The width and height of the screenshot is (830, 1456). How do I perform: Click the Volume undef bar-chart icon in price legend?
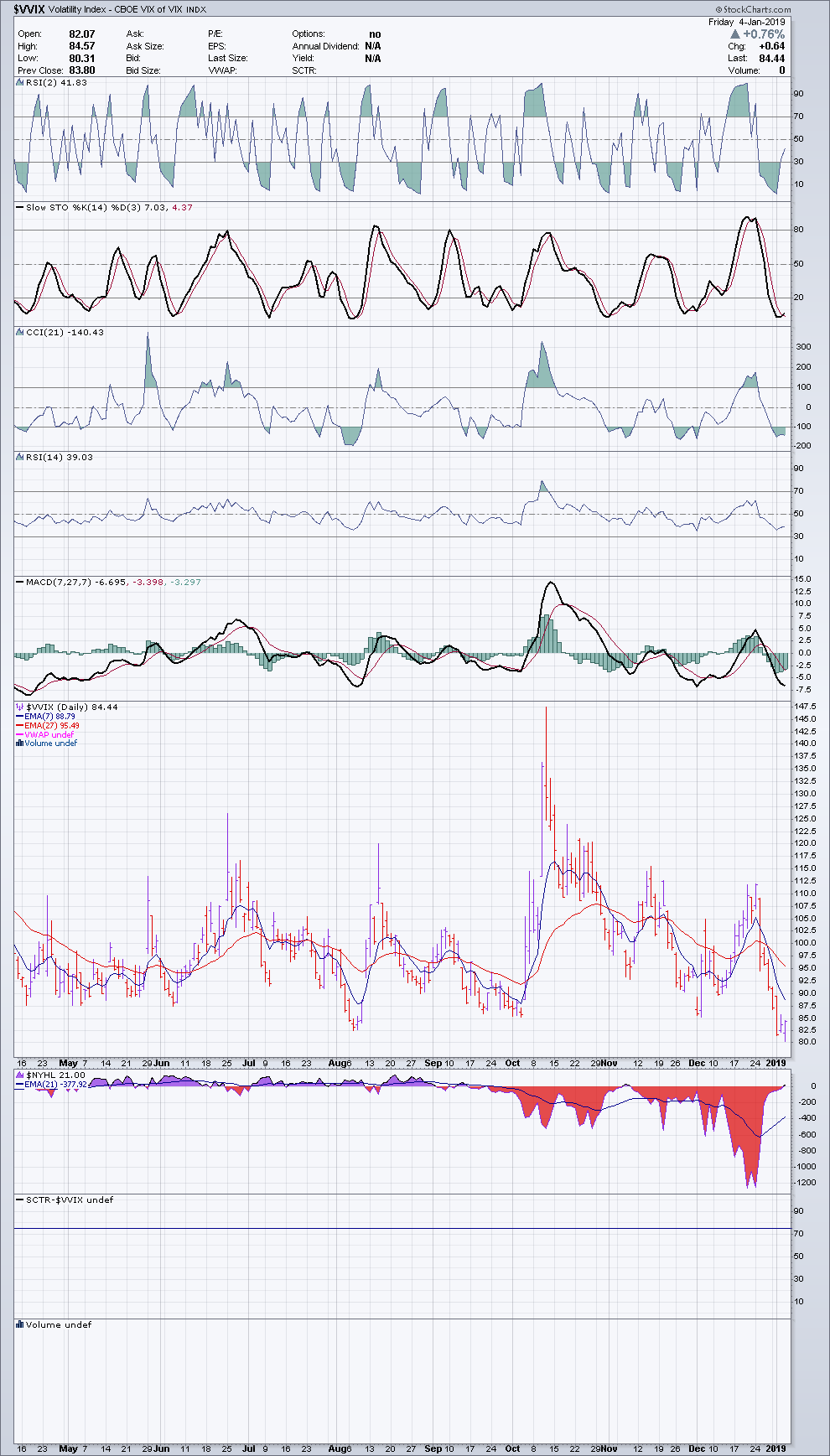tap(19, 744)
